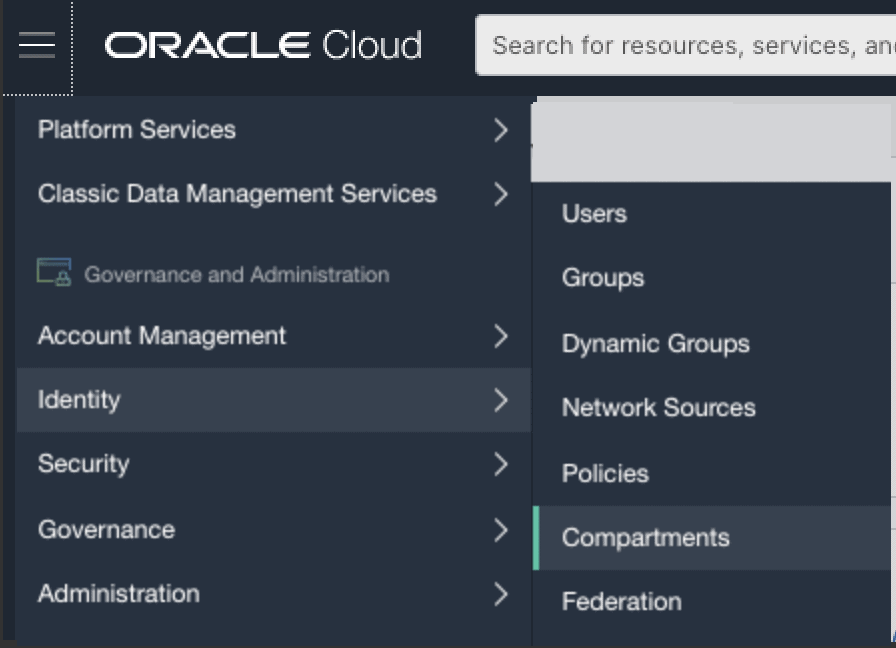
Task: Open the Groups submenu item
Action: coord(602,278)
